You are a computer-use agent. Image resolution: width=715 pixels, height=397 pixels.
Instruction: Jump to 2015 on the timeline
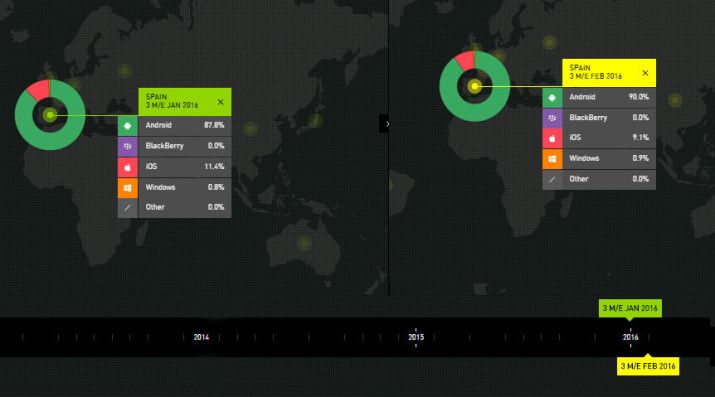coord(416,337)
